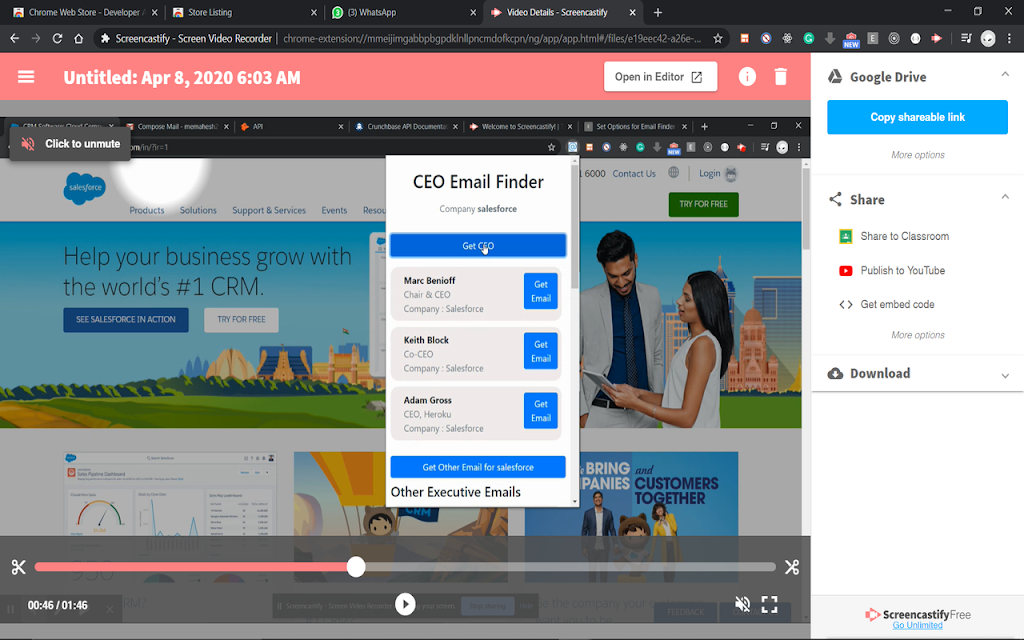Click the extension icon with NEW badge
The width and height of the screenshot is (1024, 640).
tap(851, 39)
